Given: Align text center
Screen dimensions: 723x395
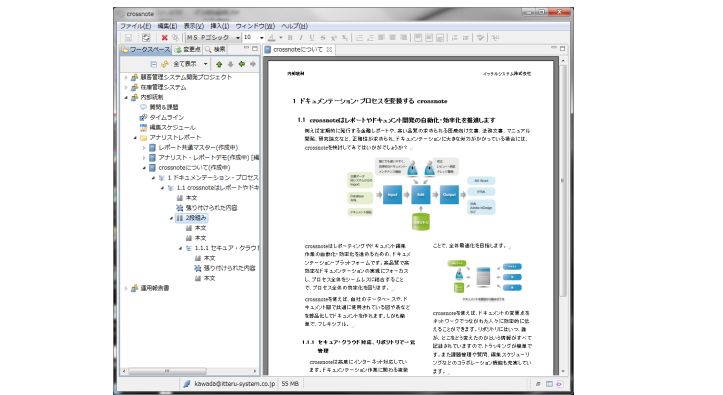Looking at the screenshot, I should click(x=392, y=38).
